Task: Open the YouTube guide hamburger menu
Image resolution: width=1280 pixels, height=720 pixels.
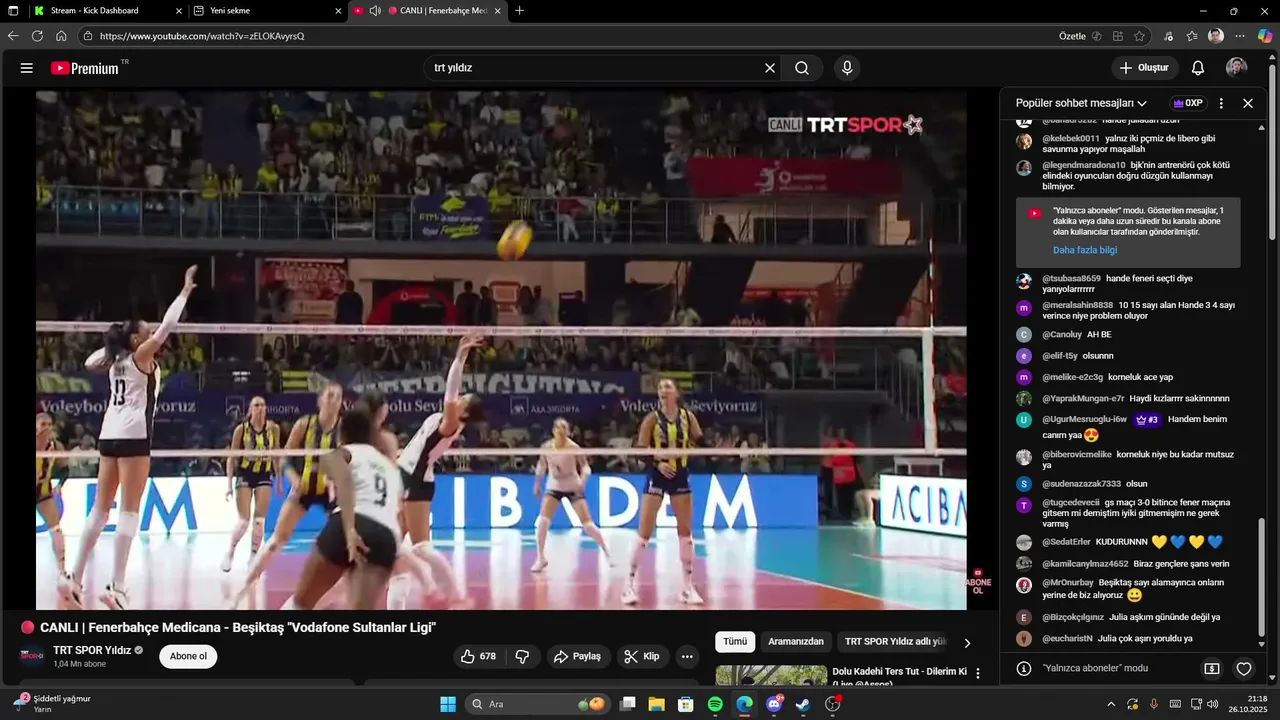Action: (x=27, y=68)
